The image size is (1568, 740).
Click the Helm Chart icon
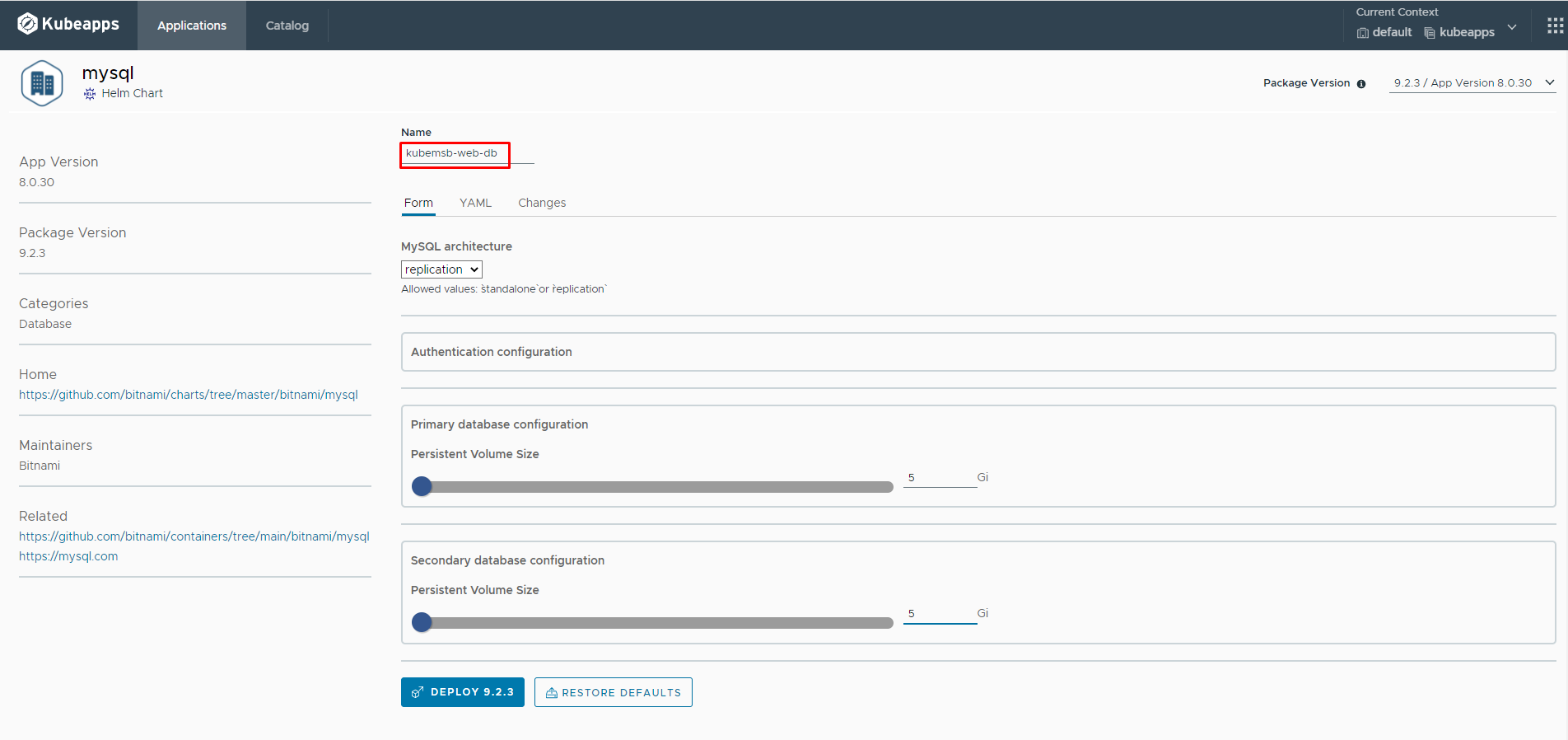pyautogui.click(x=90, y=94)
